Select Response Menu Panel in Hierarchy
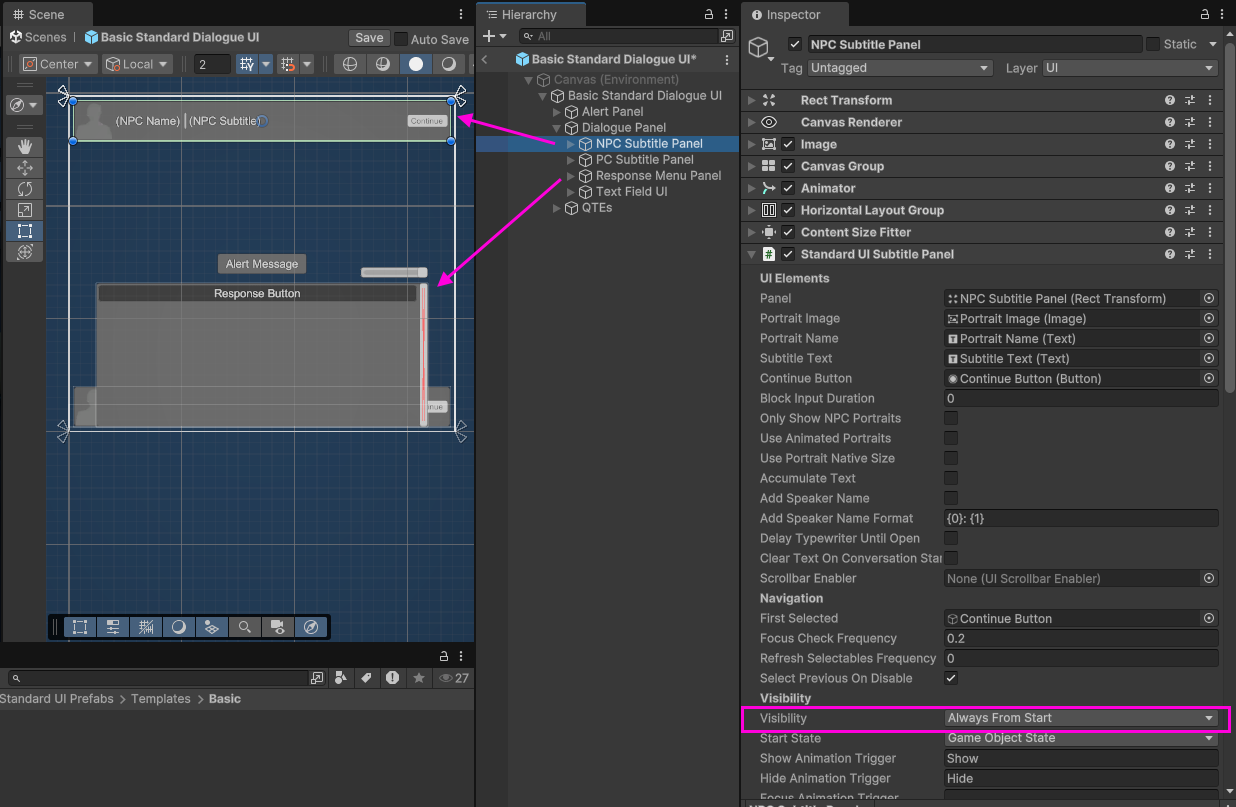The height and width of the screenshot is (807, 1236). click(659, 176)
